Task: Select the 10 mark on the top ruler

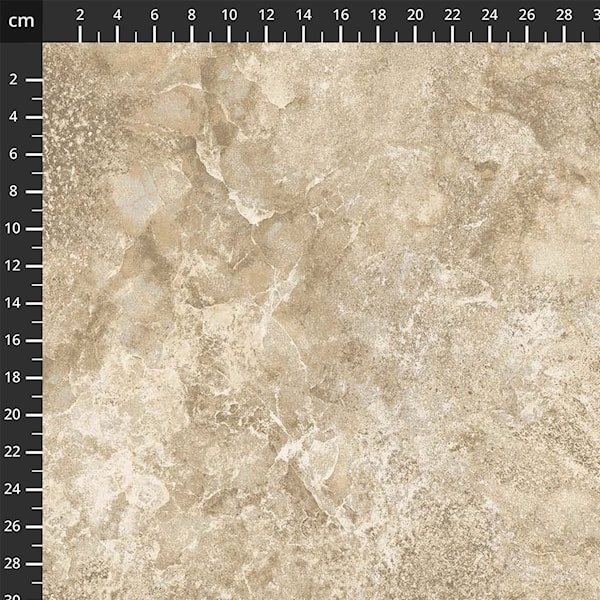Action: (x=229, y=15)
